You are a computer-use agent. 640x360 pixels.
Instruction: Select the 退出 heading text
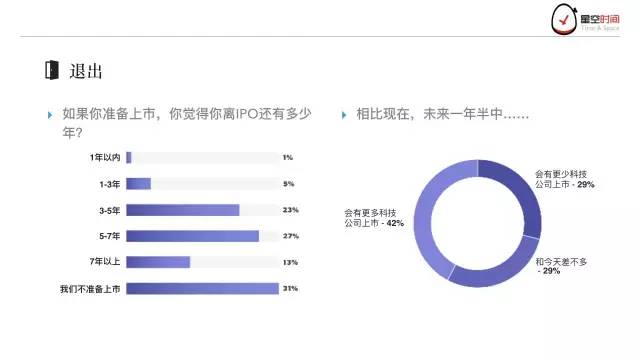point(86,71)
